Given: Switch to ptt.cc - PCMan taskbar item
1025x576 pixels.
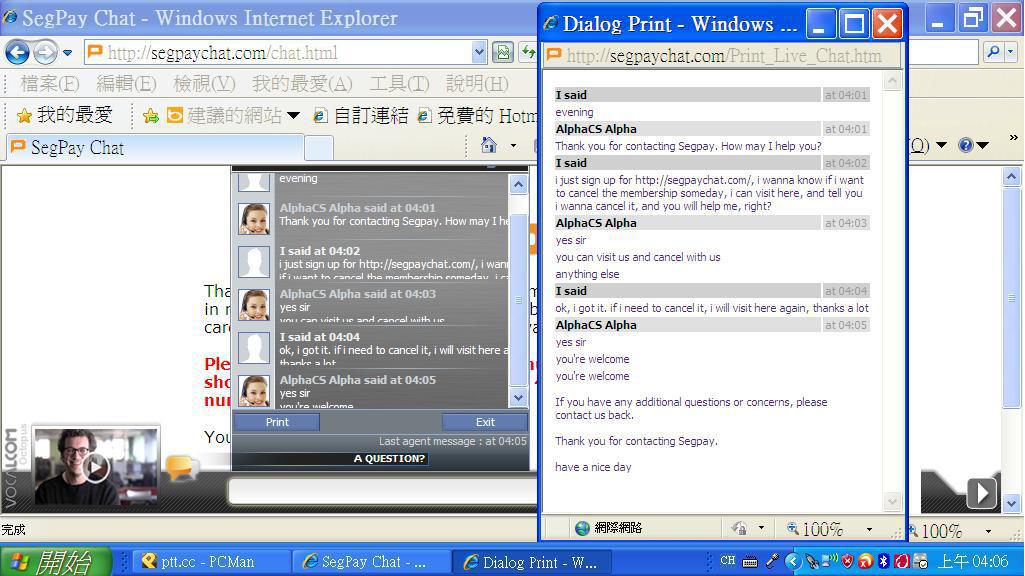Looking at the screenshot, I should coord(212,562).
